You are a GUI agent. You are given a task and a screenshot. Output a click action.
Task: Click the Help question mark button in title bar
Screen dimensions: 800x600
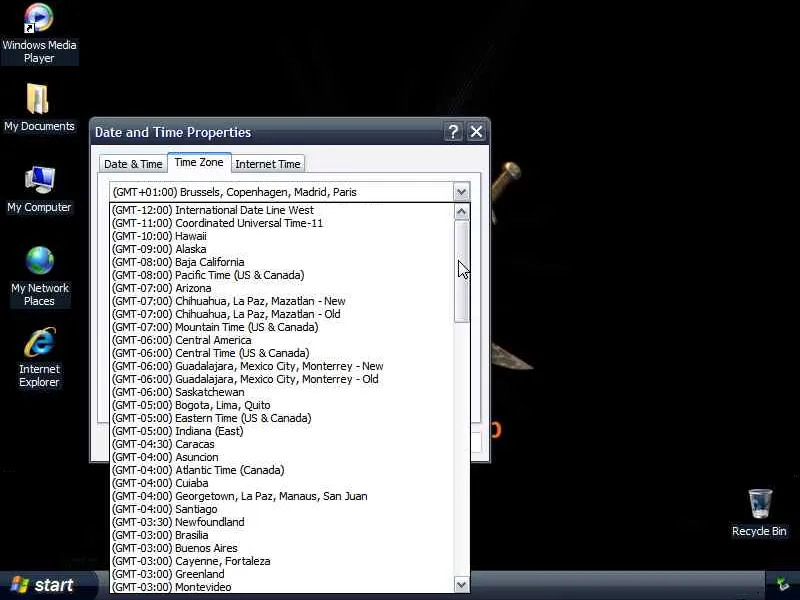click(x=453, y=132)
